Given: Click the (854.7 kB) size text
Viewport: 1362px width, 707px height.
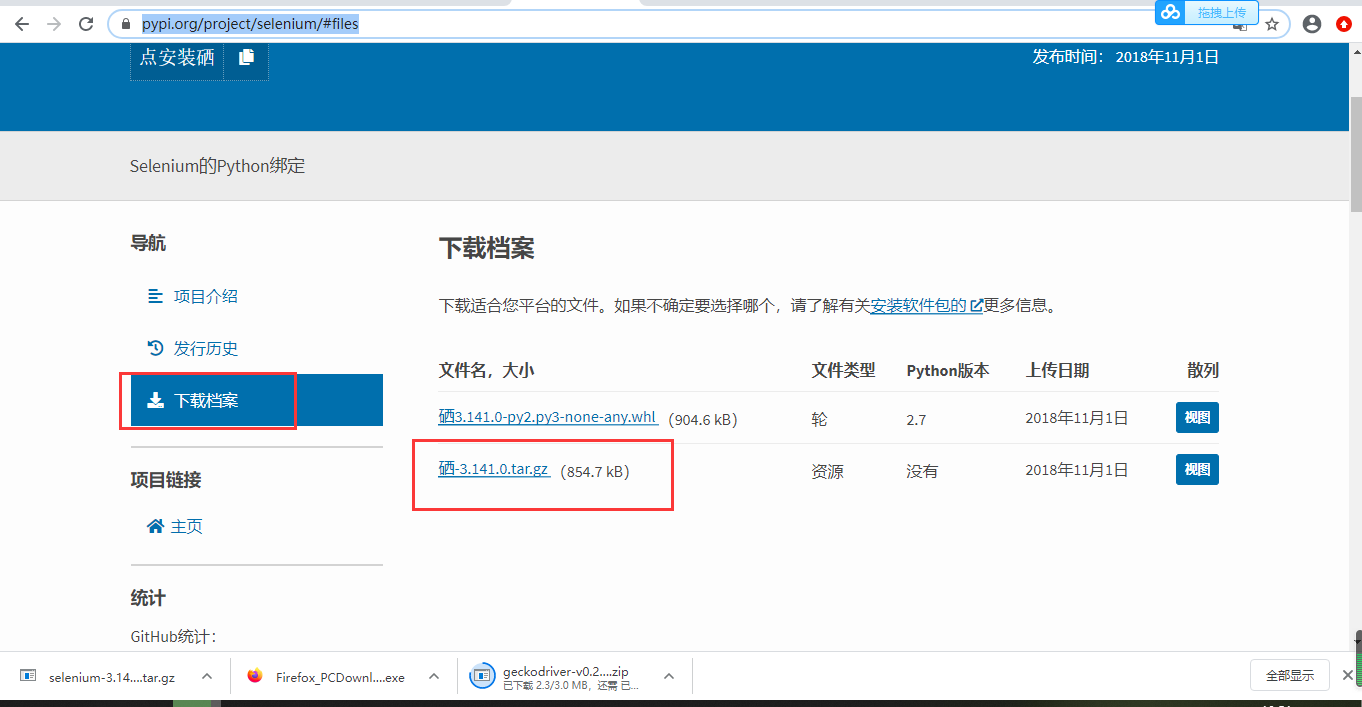Looking at the screenshot, I should pos(595,471).
